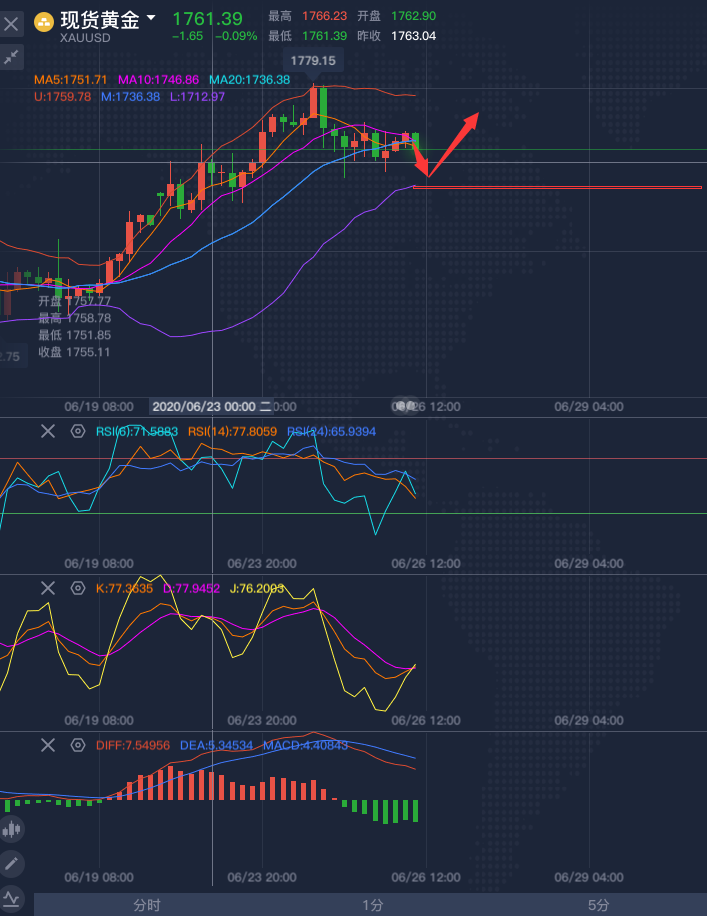The image size is (707, 916).
Task: Switch to the 5分 timeframe tab
Action: (598, 904)
